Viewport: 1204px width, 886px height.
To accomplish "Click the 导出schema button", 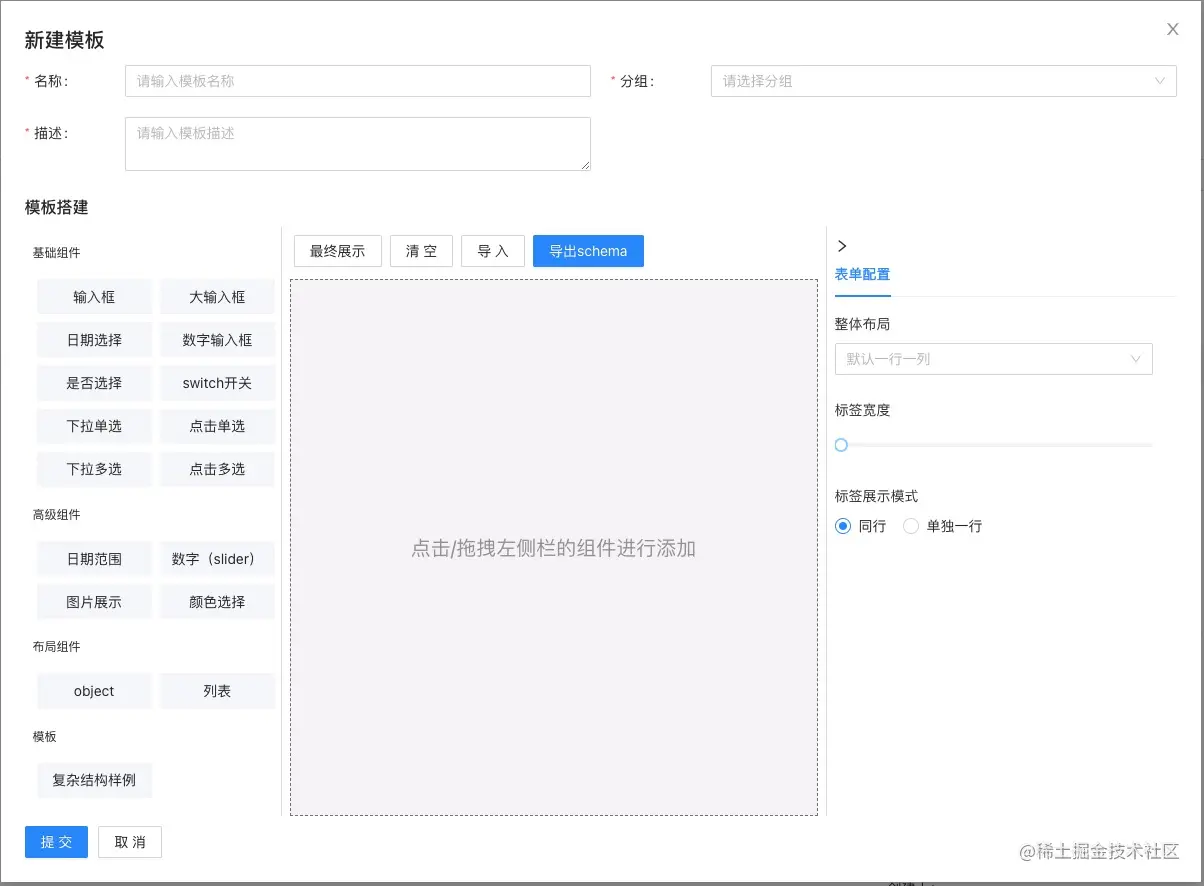I will click(588, 251).
